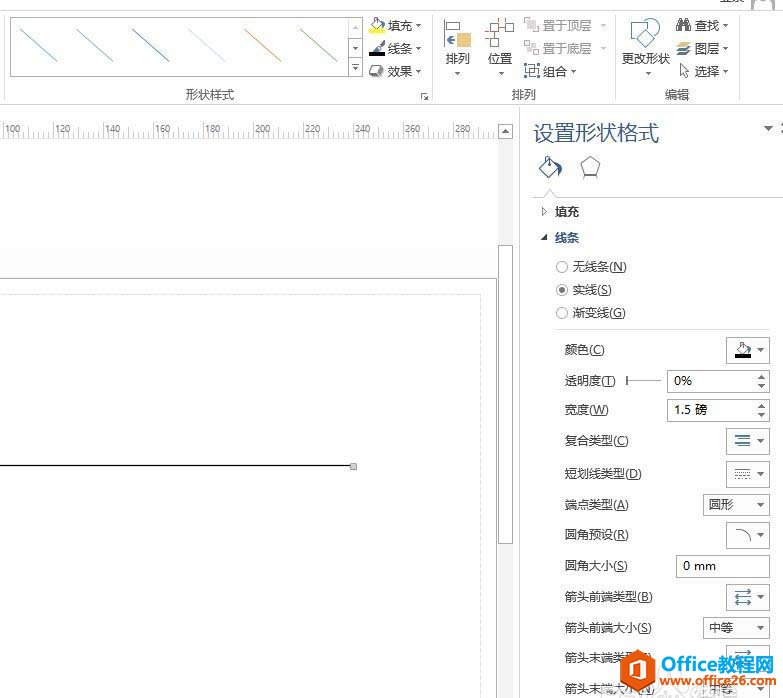Open the Cap type (端点类型) dropdown
Image resolution: width=783 pixels, height=698 pixels.
pyautogui.click(x=737, y=505)
